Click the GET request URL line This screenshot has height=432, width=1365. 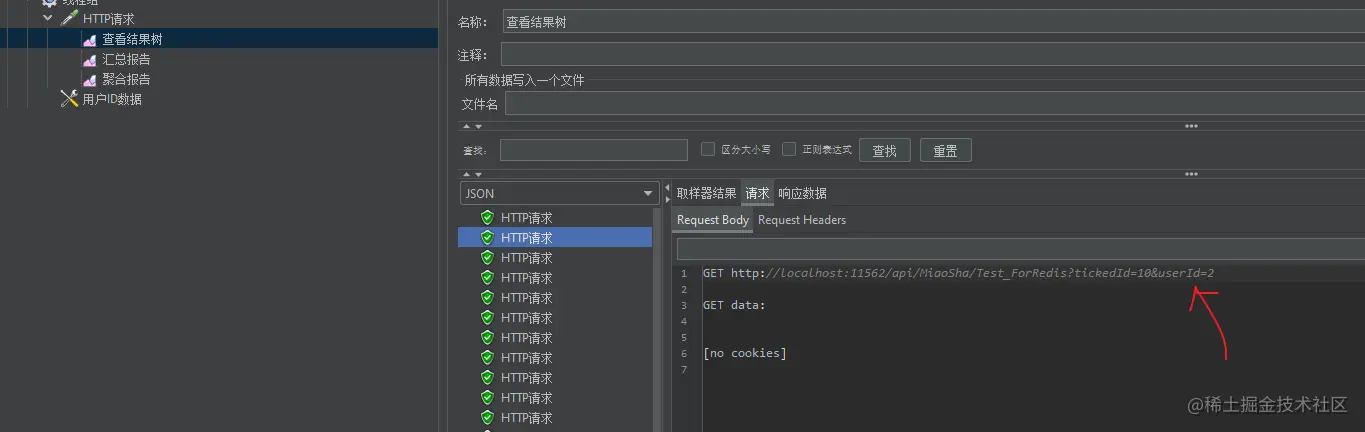958,273
